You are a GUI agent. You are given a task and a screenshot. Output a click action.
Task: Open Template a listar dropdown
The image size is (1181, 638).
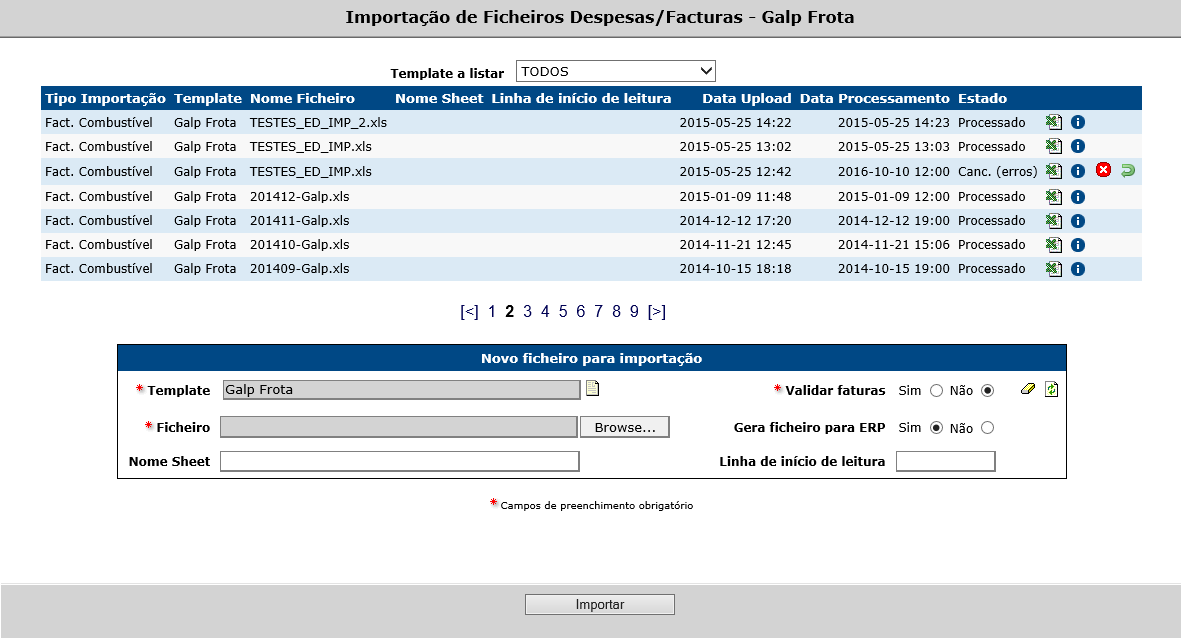(615, 72)
